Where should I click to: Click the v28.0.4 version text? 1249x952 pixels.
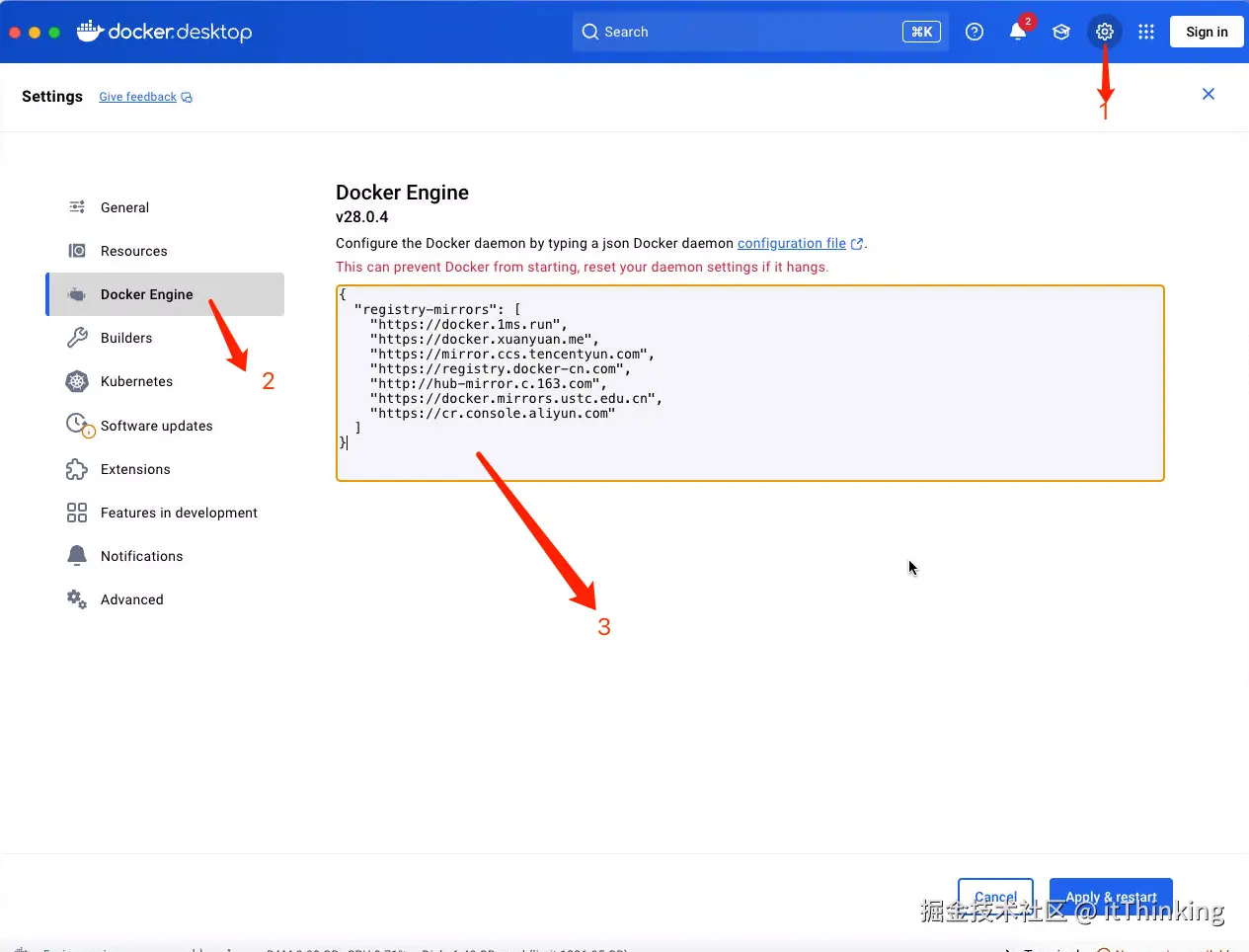click(x=362, y=217)
